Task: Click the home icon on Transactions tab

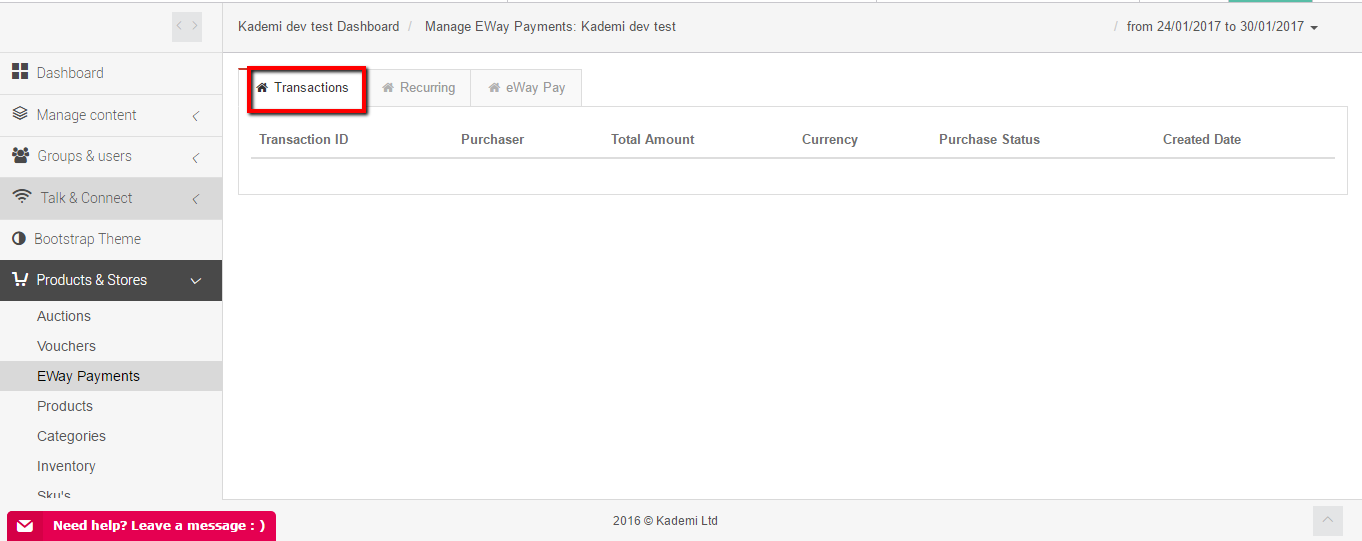Action: click(x=262, y=87)
